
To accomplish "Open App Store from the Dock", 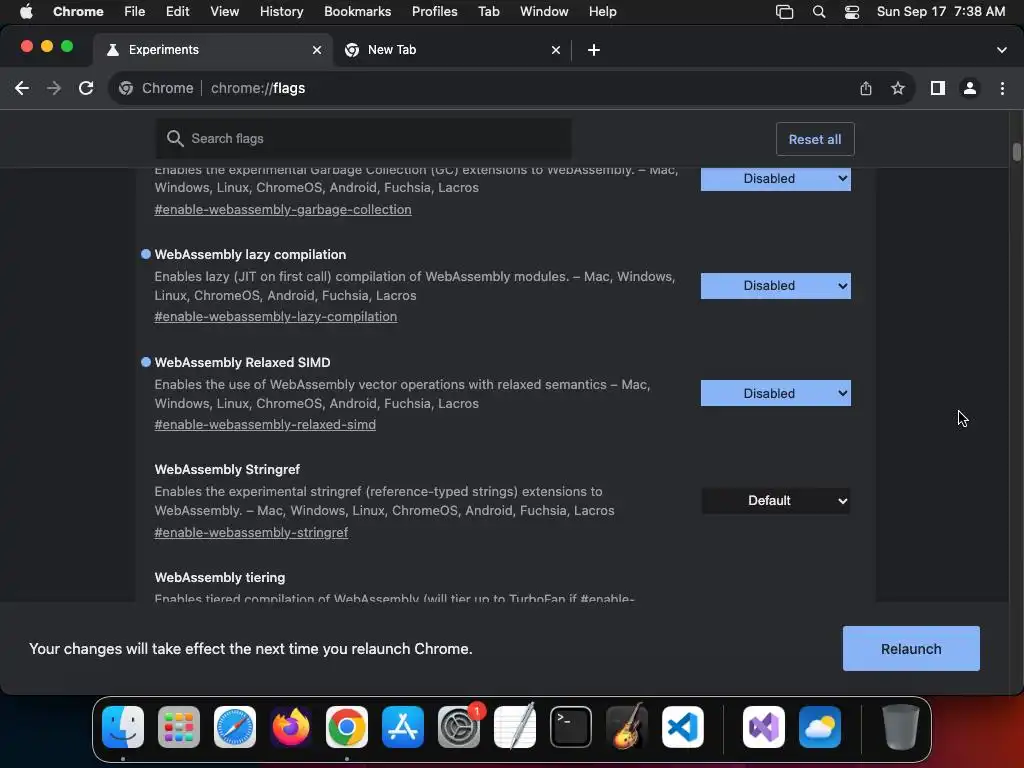I will 403,727.
